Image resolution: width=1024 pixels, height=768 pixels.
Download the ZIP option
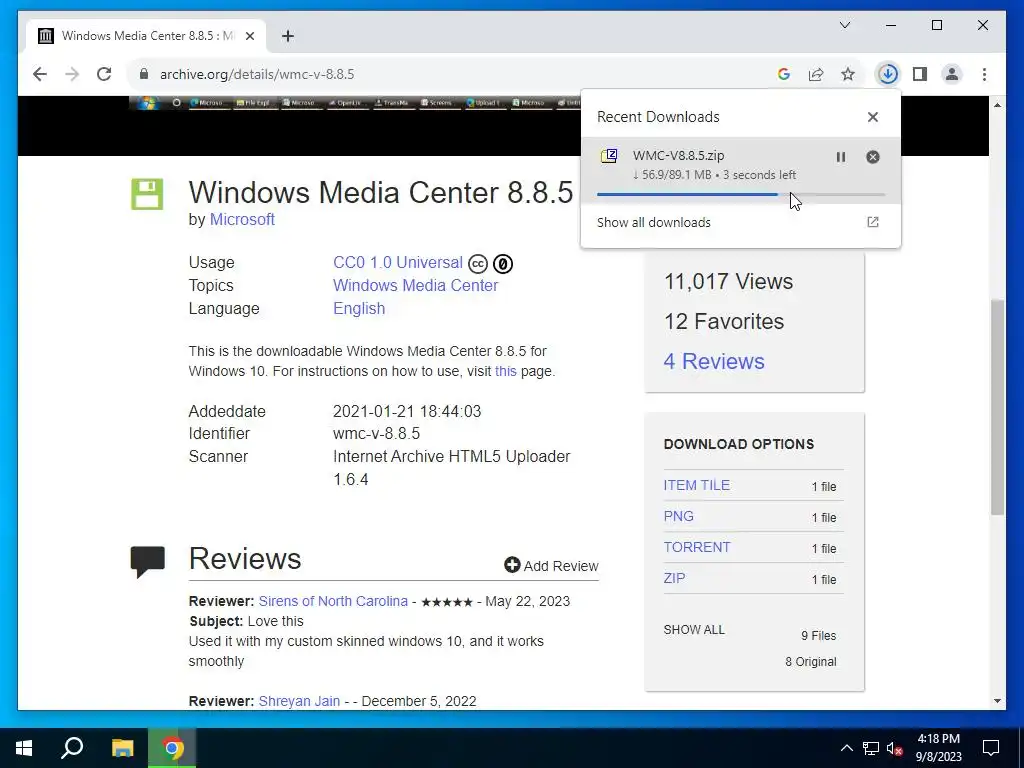(675, 578)
